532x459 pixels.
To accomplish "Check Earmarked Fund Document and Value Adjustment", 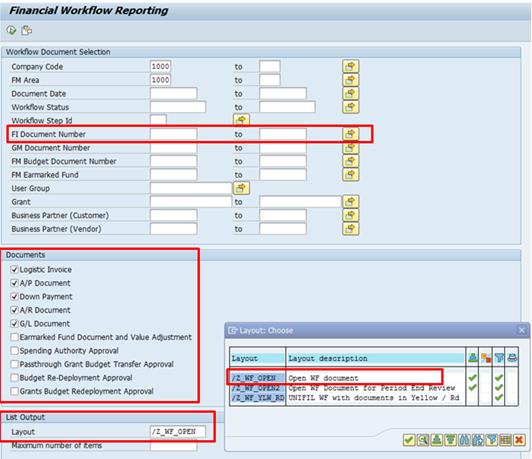I will coord(15,337).
